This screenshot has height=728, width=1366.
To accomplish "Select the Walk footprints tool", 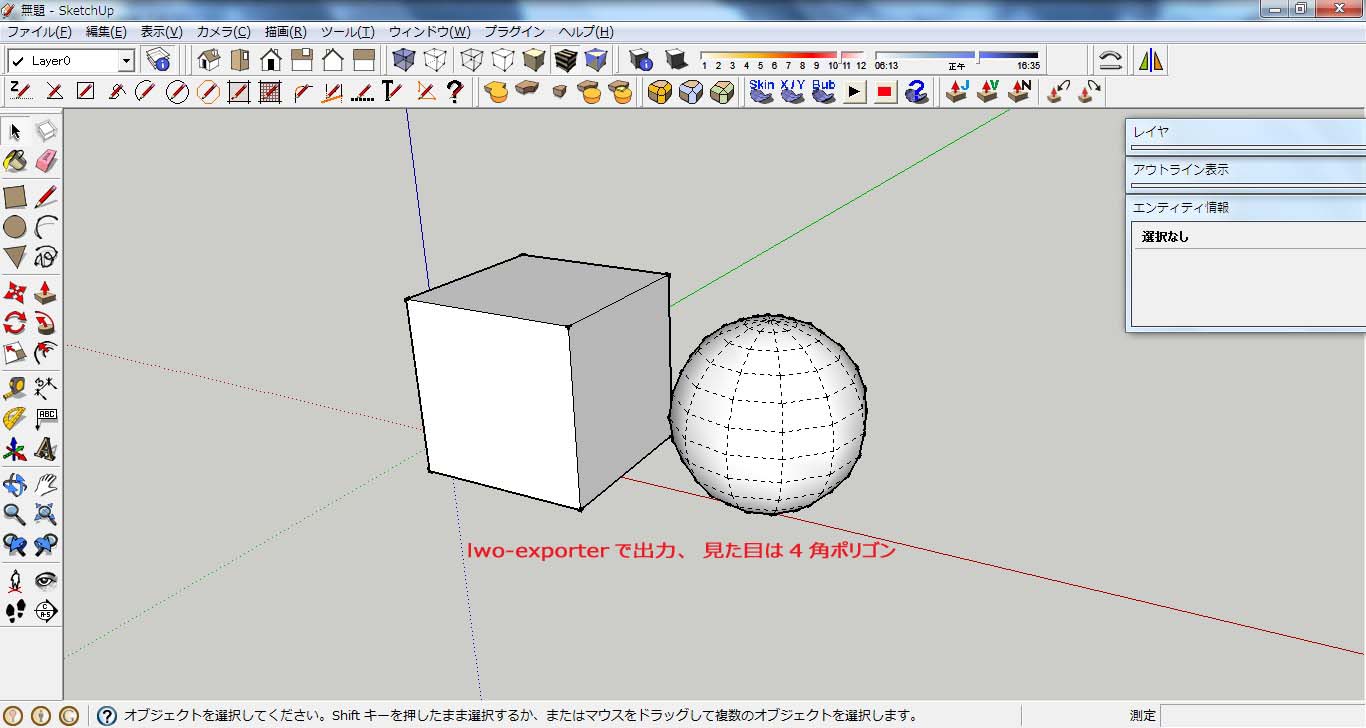I will [15, 610].
